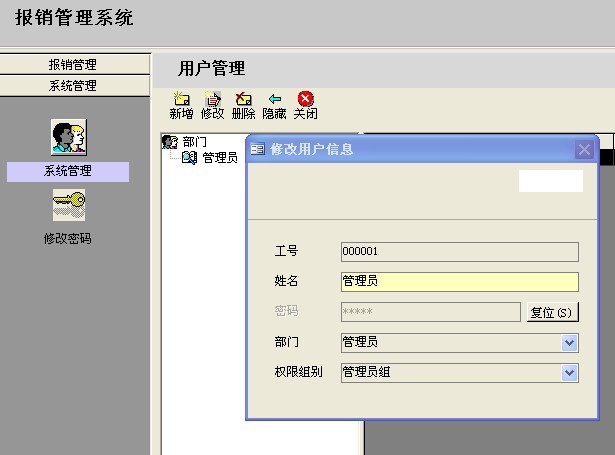This screenshot has width=615, height=455.
Task: Switch to the 报销管理 sidebar tab
Action: 75,64
